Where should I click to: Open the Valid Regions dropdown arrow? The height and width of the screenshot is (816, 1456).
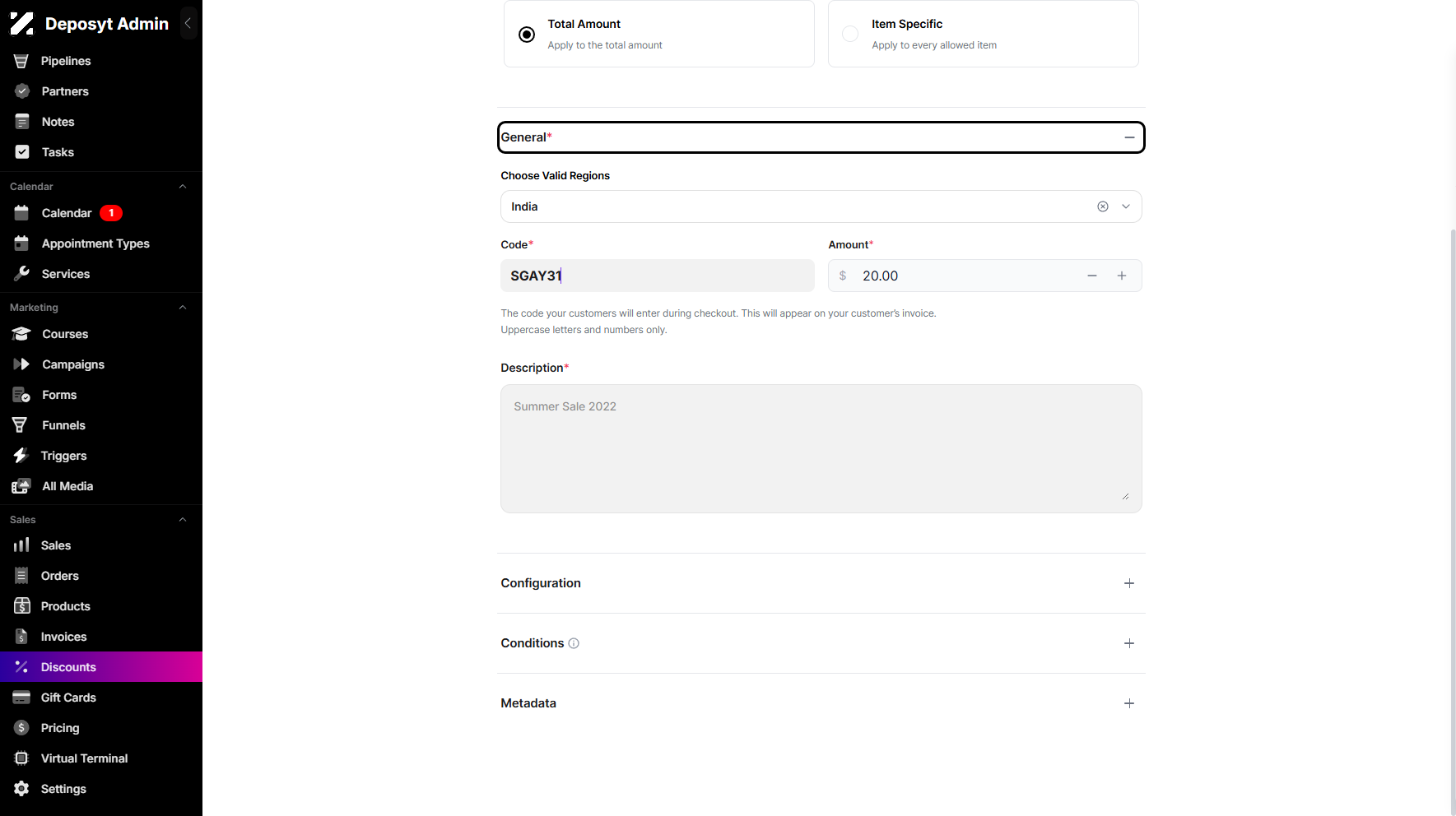(x=1126, y=206)
